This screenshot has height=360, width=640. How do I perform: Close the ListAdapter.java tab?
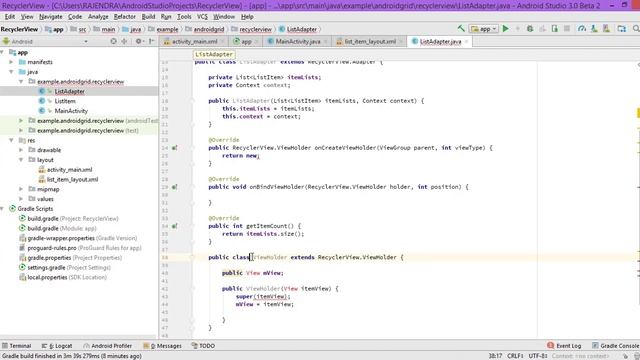(x=467, y=42)
